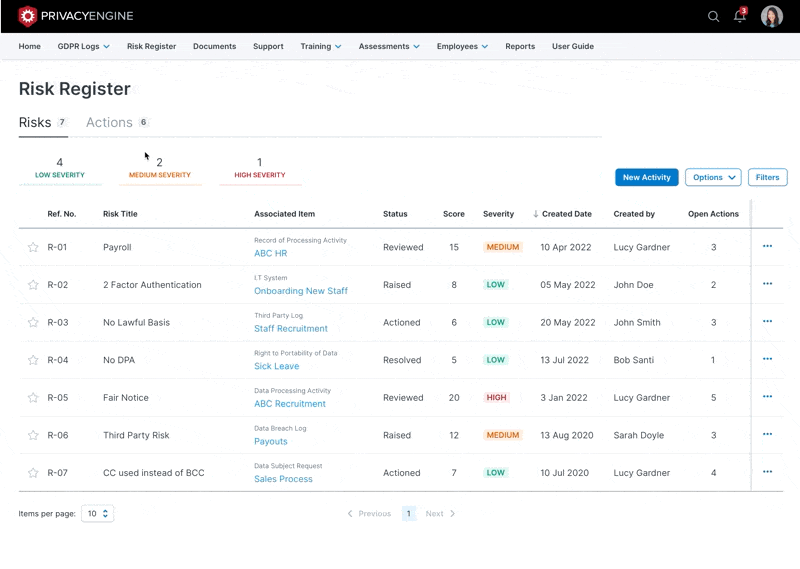Go to the previous page chevron
The width and height of the screenshot is (800, 569).
click(x=350, y=514)
